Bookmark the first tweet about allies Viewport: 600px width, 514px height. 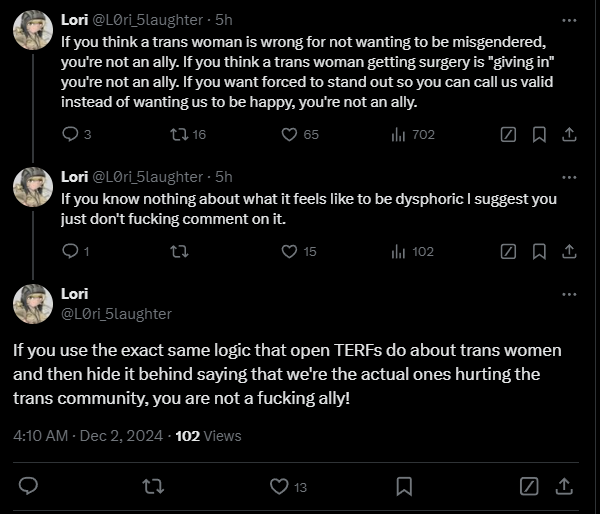tap(538, 134)
